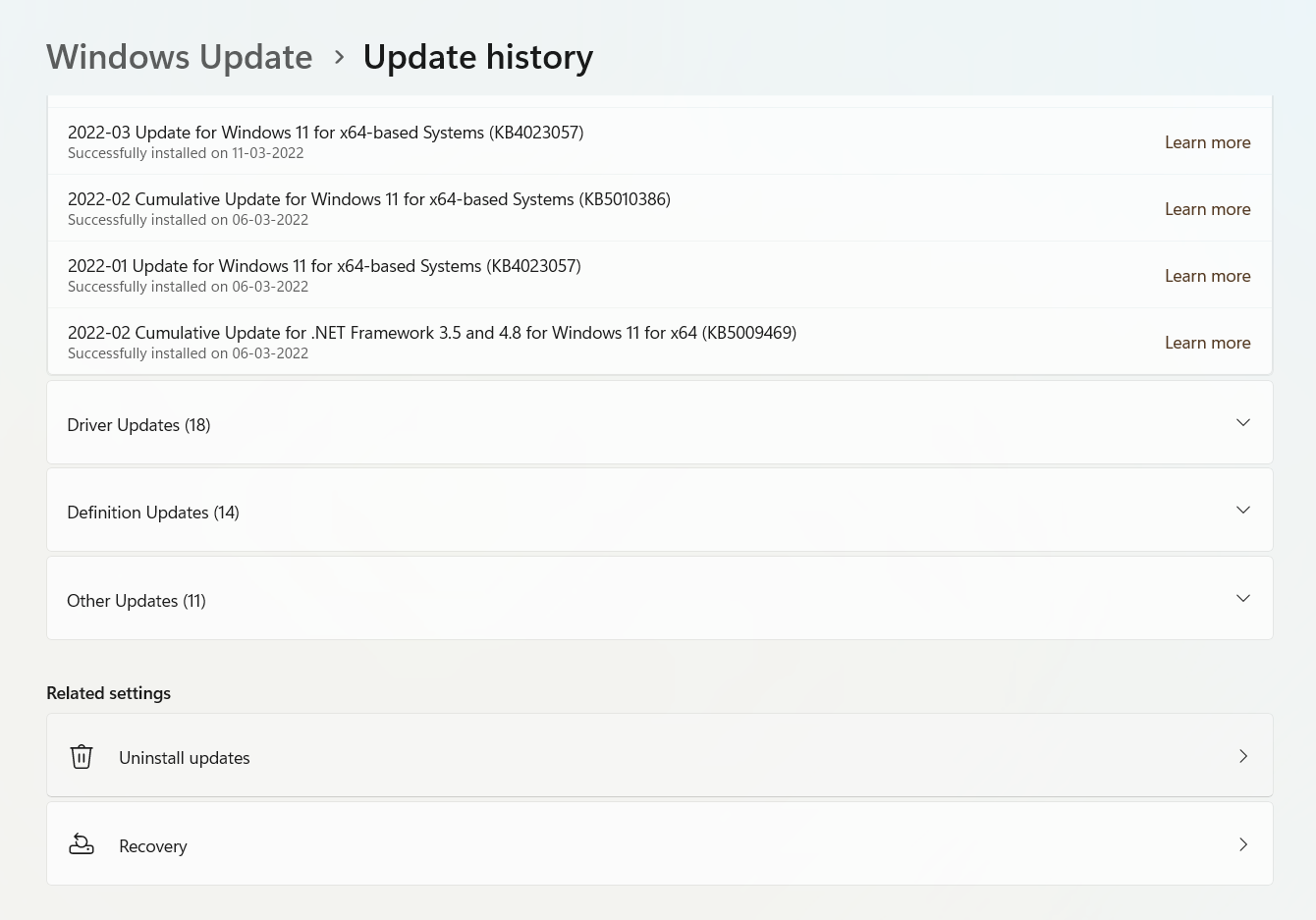Click Definition Updates (14) label

click(x=153, y=513)
